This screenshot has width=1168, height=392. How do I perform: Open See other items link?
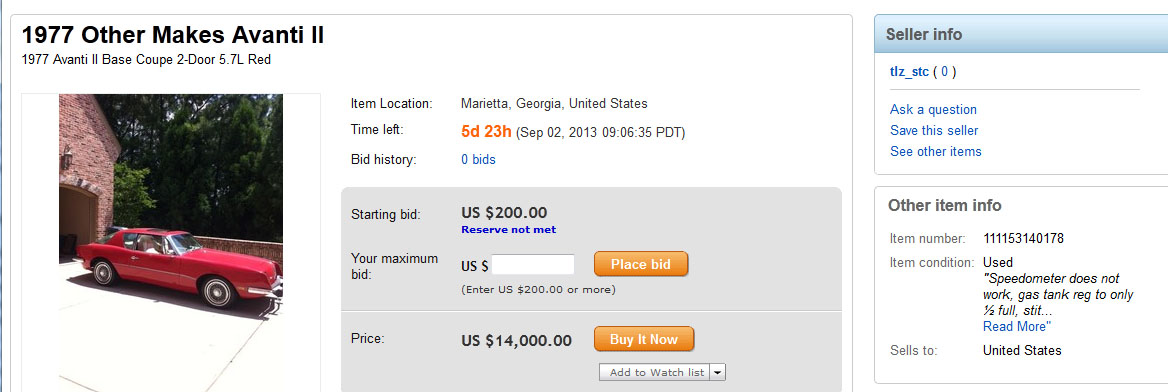coord(936,151)
